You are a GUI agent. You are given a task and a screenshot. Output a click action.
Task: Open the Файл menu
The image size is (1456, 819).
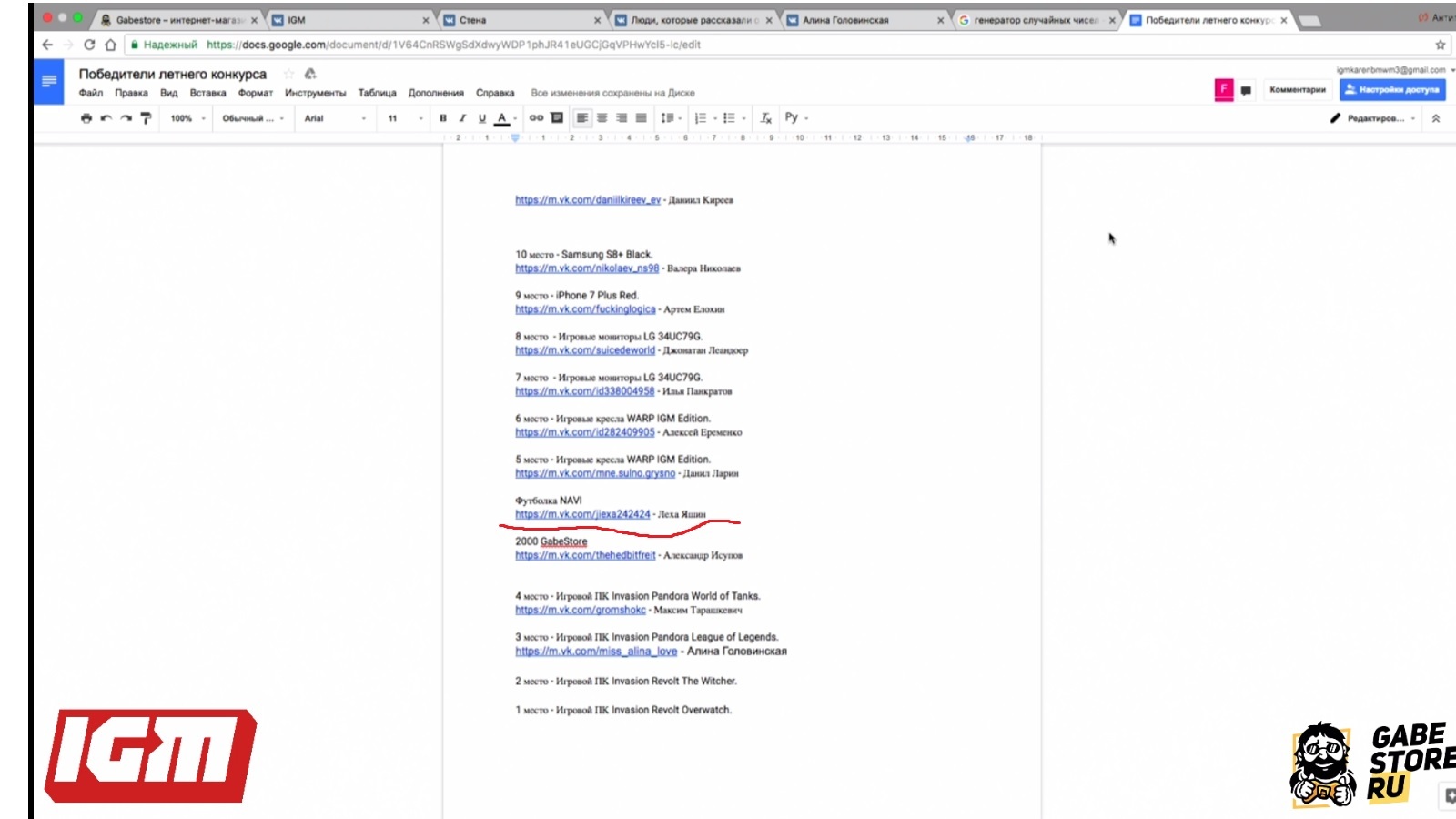point(91,93)
